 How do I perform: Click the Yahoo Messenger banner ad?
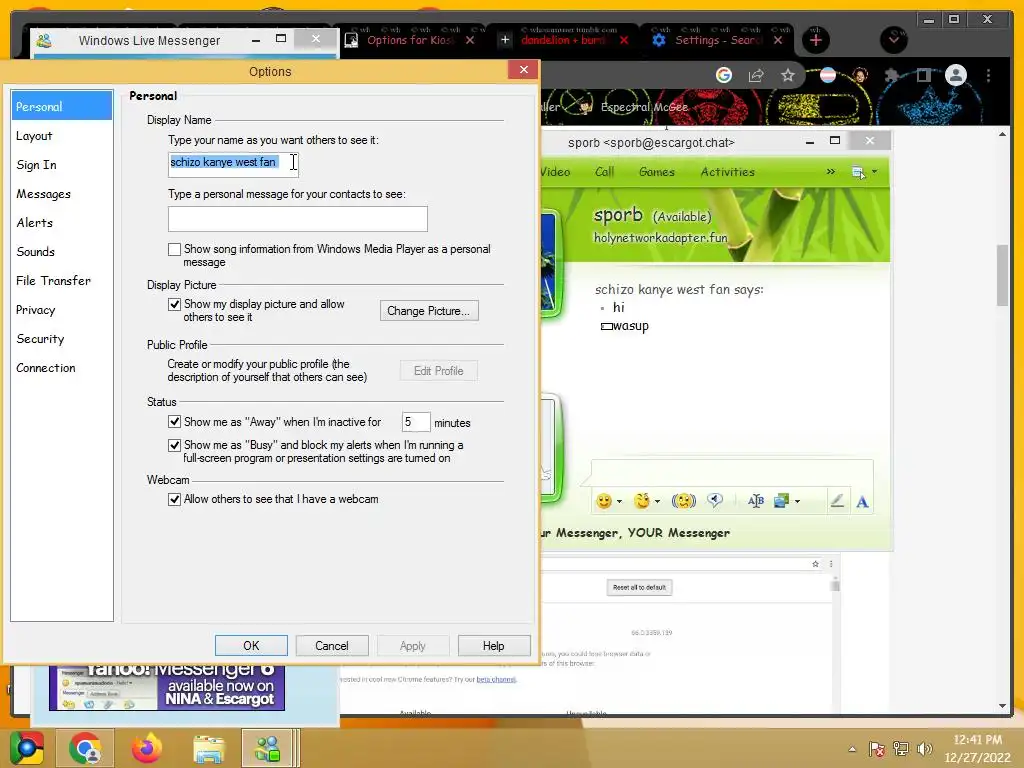(x=167, y=688)
